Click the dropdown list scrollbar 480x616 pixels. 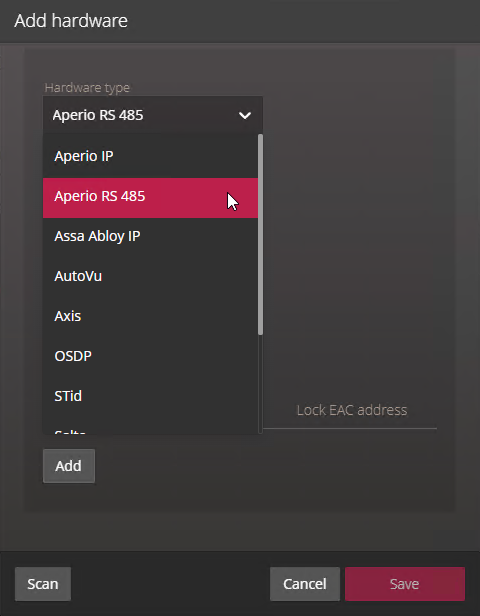(x=260, y=235)
